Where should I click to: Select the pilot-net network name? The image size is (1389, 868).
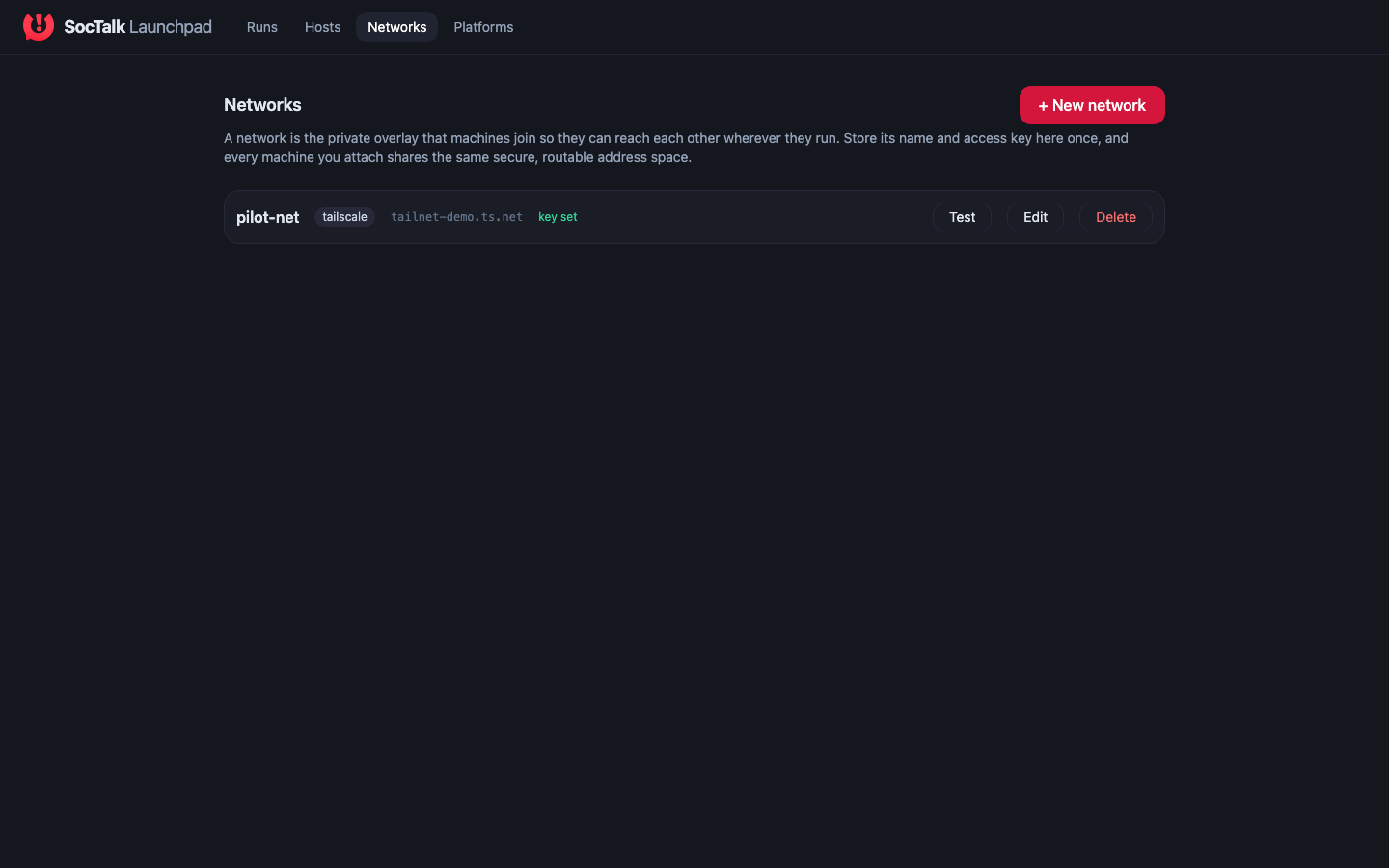268,217
